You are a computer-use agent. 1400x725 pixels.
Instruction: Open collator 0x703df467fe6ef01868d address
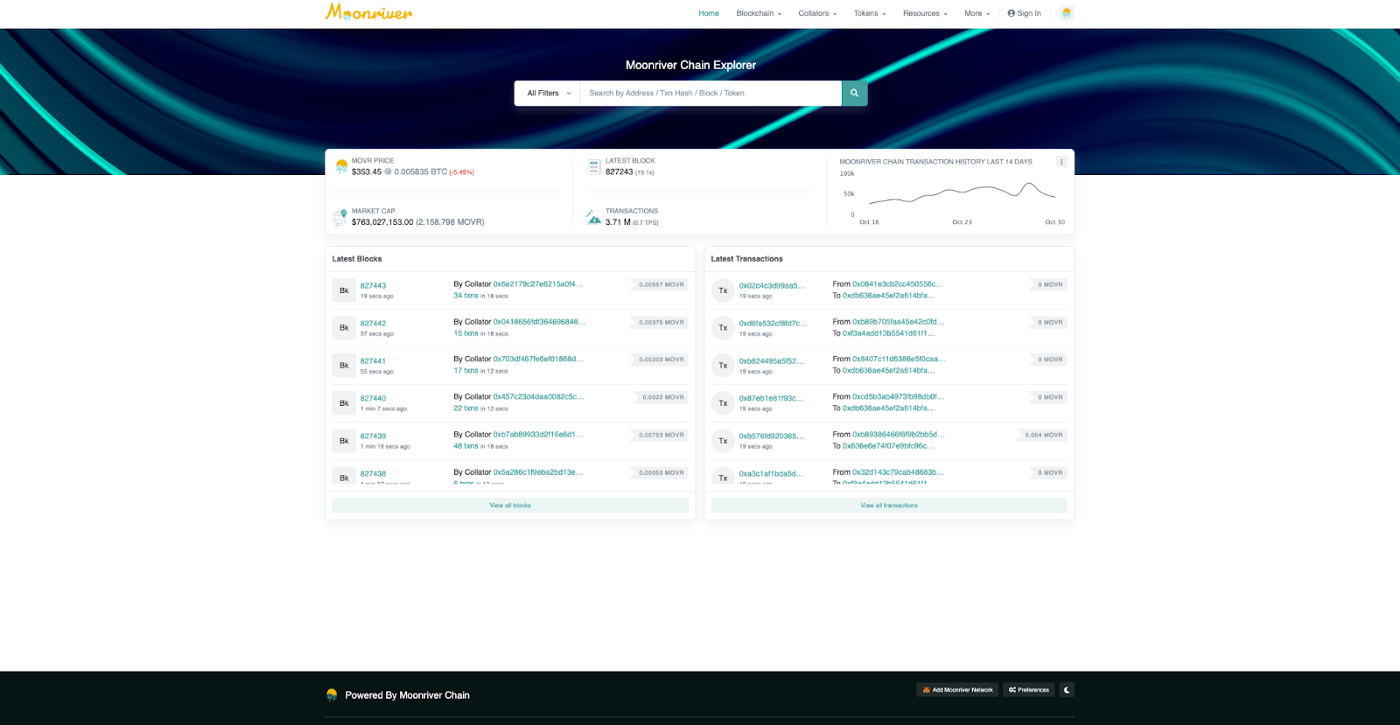pyautogui.click(x=538, y=359)
